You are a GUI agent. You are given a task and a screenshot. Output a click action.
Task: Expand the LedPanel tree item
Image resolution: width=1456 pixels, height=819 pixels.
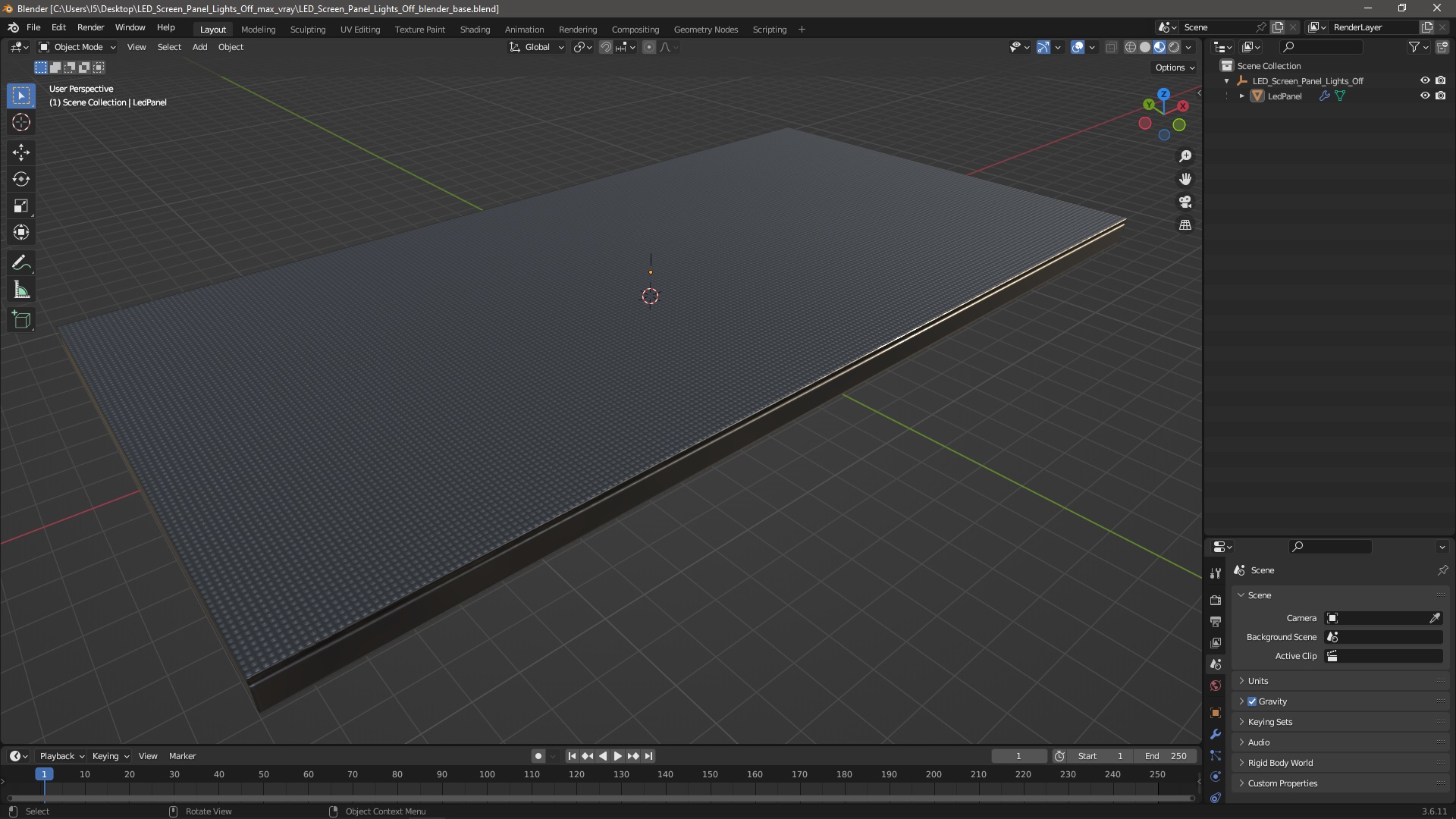[1241, 96]
